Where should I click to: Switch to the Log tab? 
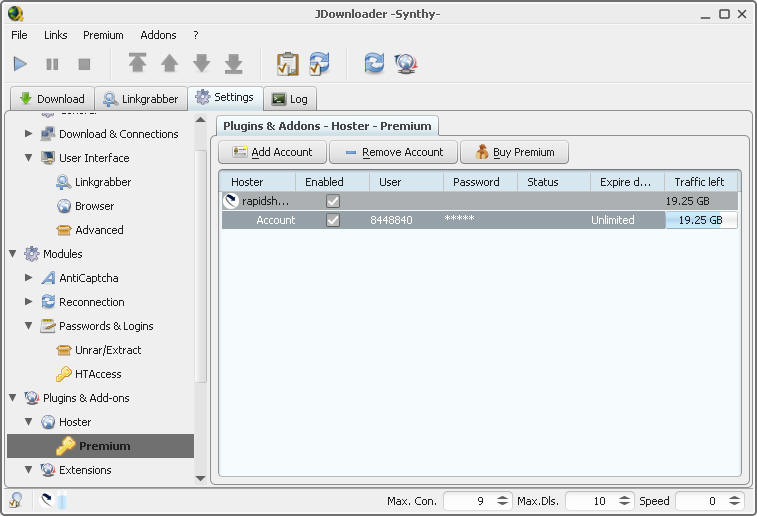coord(290,99)
